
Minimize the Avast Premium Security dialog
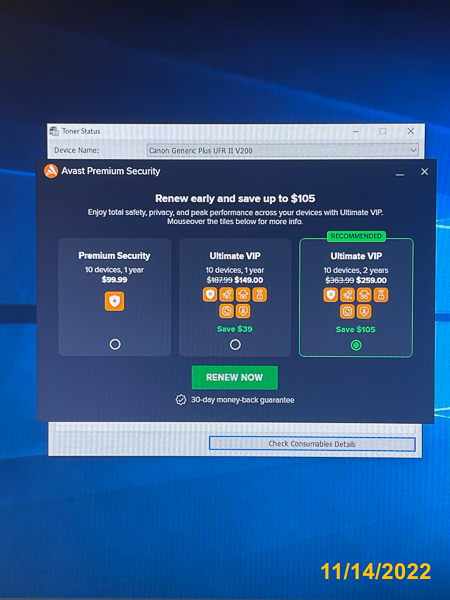coord(399,174)
